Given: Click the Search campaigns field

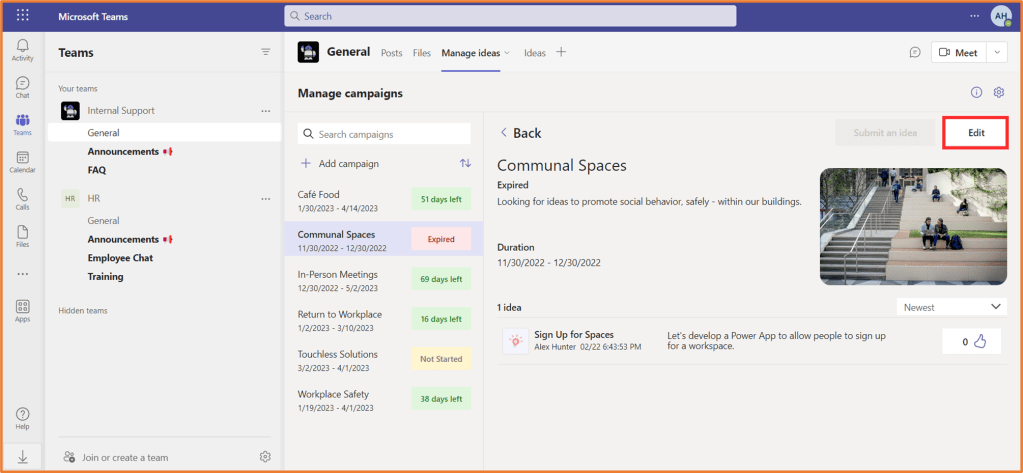Looking at the screenshot, I should 384,134.
